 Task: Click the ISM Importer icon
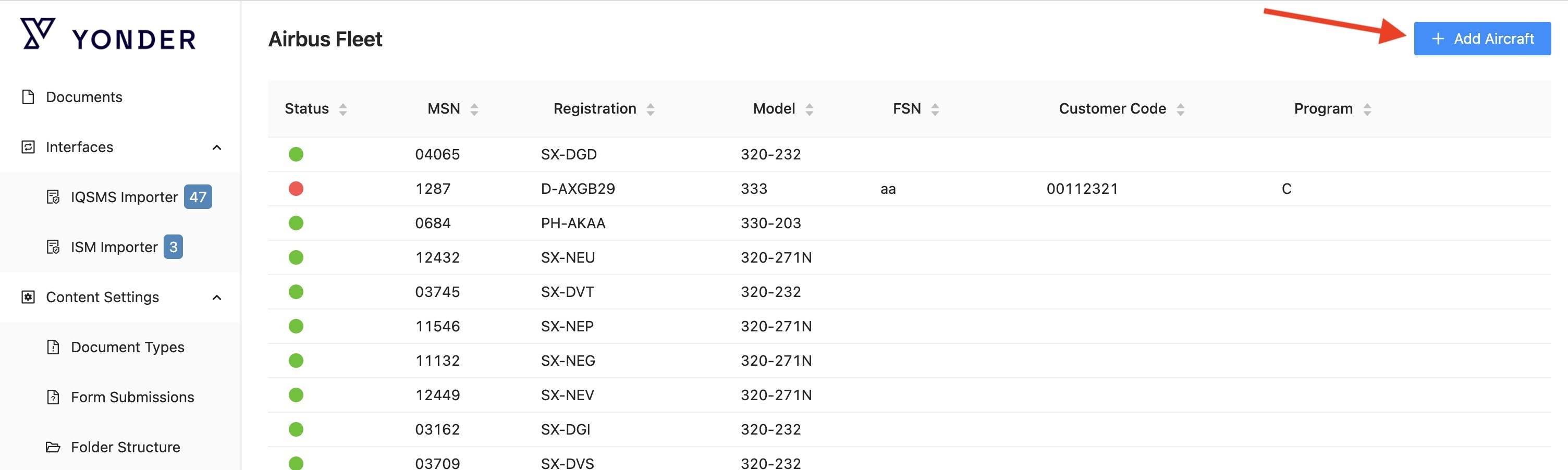tap(53, 247)
